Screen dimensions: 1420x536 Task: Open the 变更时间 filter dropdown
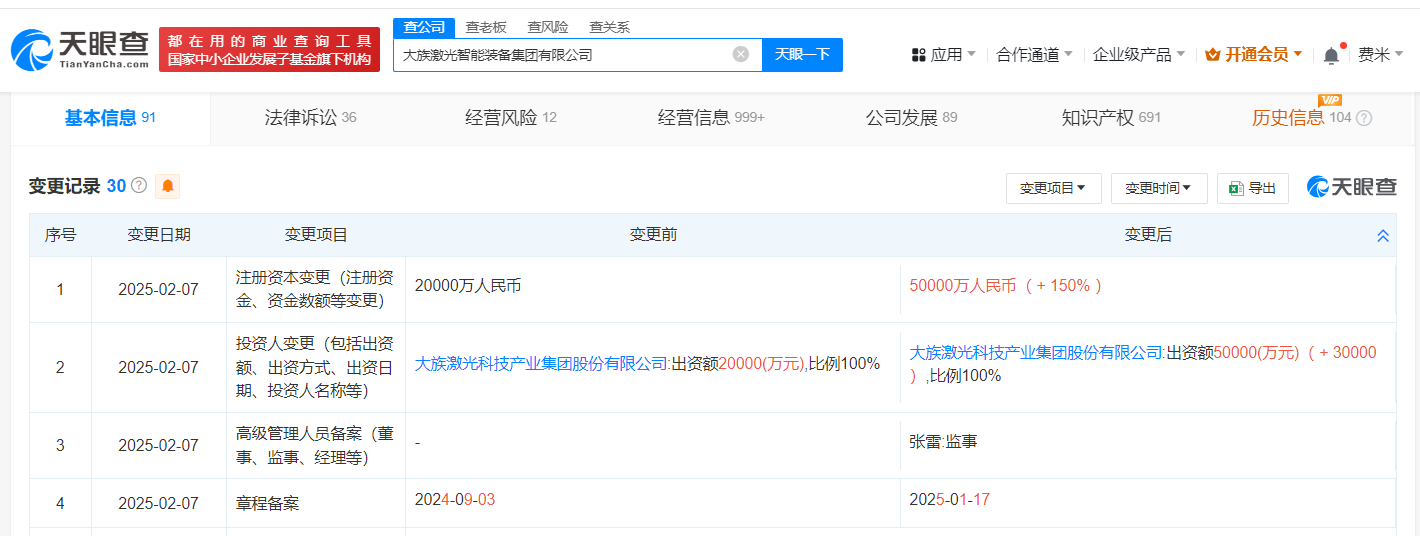1159,188
